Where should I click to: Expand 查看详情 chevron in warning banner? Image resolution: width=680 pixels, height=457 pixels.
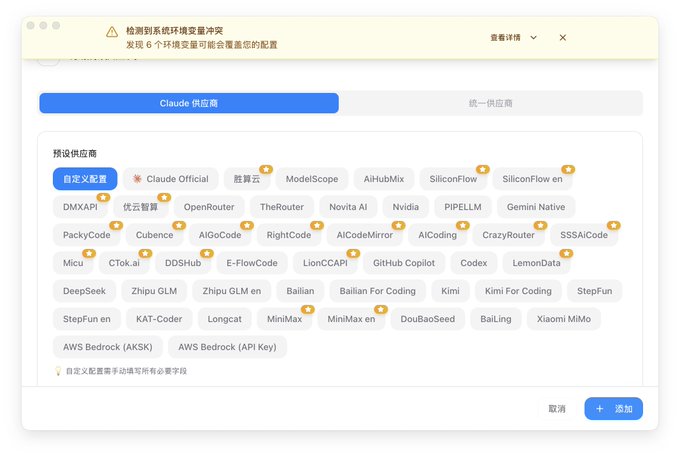click(x=533, y=38)
